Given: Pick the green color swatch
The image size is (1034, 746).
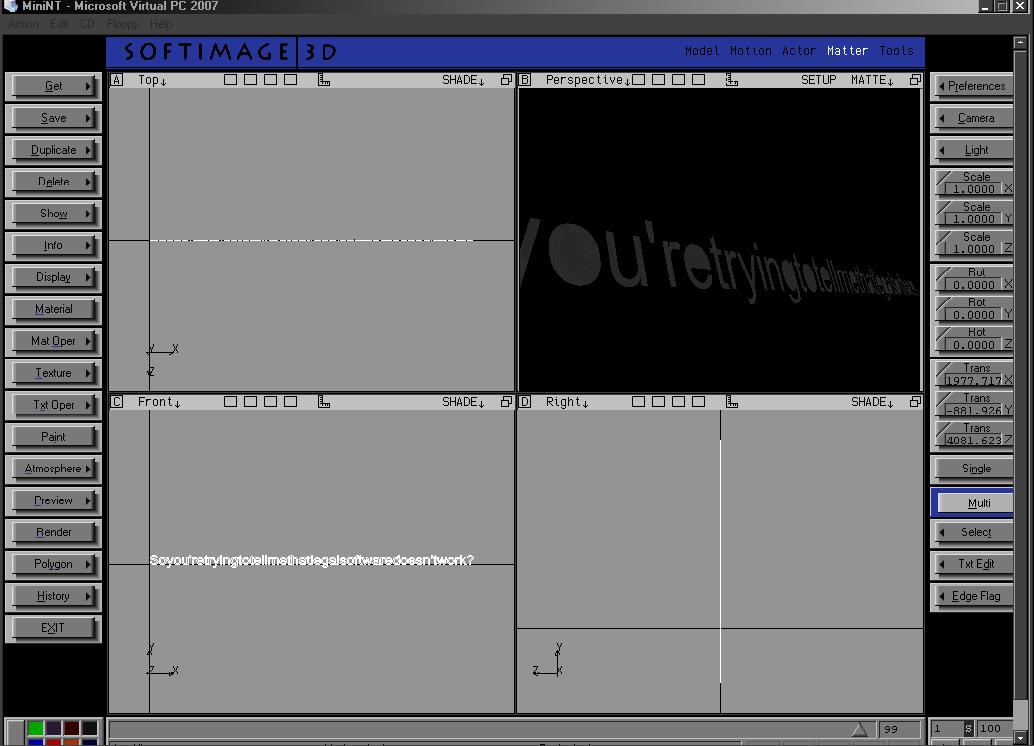Looking at the screenshot, I should (x=36, y=728).
